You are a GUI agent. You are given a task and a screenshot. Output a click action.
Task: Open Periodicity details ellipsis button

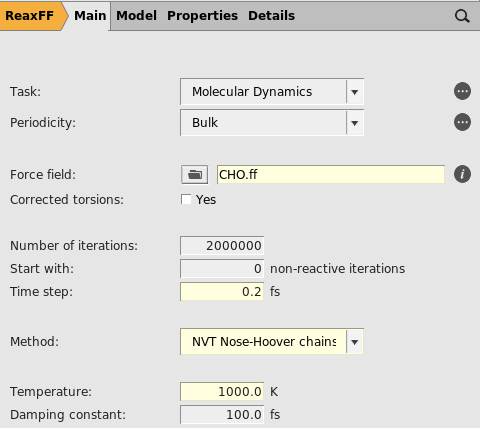point(462,122)
